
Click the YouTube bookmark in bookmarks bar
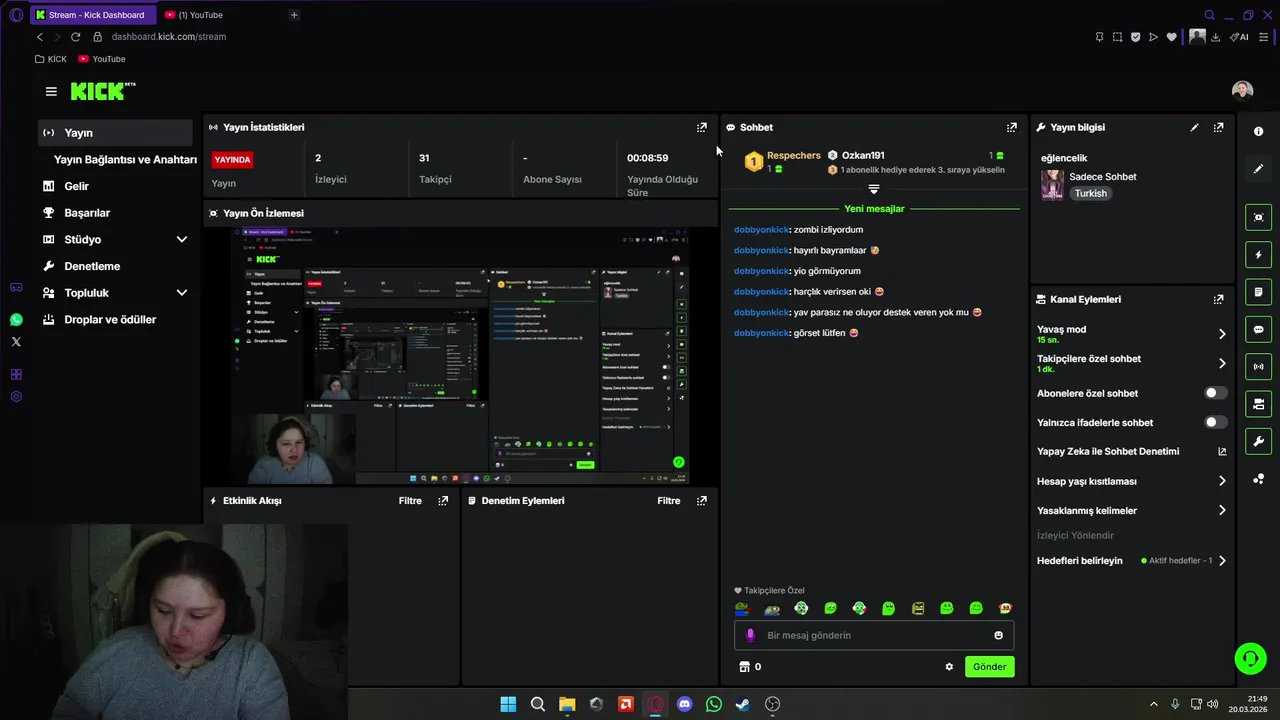coord(102,59)
